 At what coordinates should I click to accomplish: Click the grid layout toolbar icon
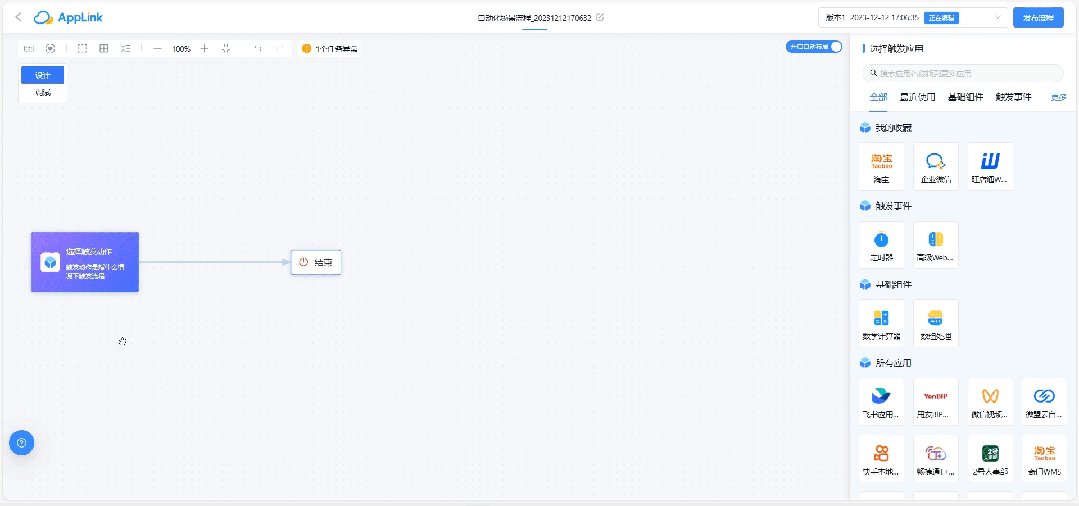click(104, 48)
